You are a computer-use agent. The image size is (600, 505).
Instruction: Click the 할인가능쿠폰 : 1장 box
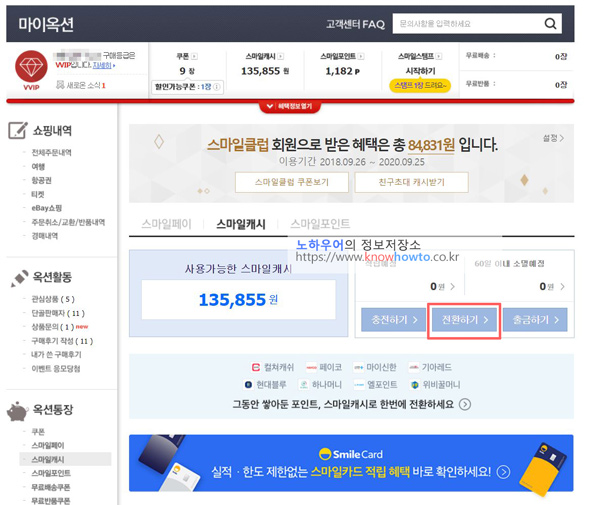188,87
